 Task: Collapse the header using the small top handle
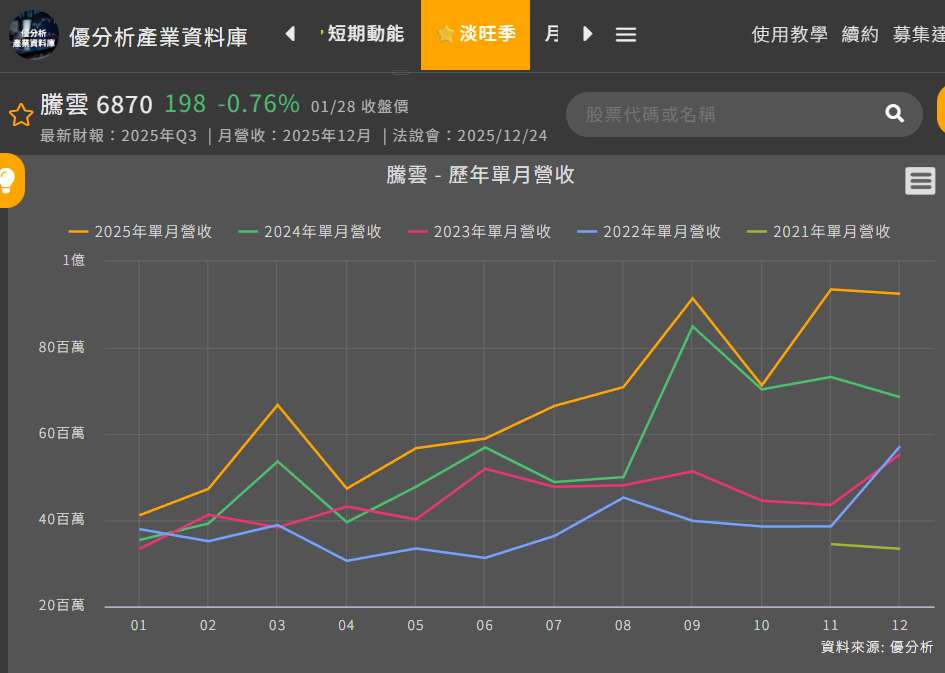400,73
